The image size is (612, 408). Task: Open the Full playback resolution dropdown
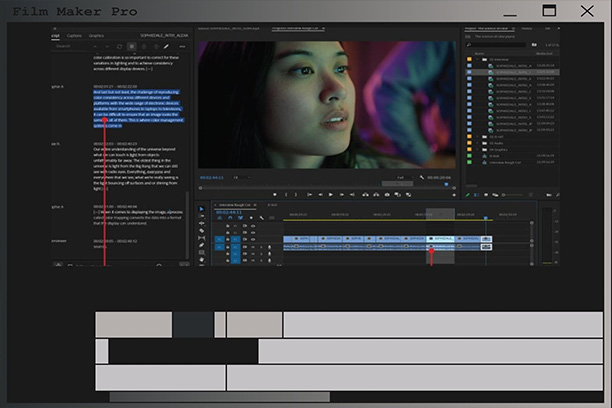(403, 178)
